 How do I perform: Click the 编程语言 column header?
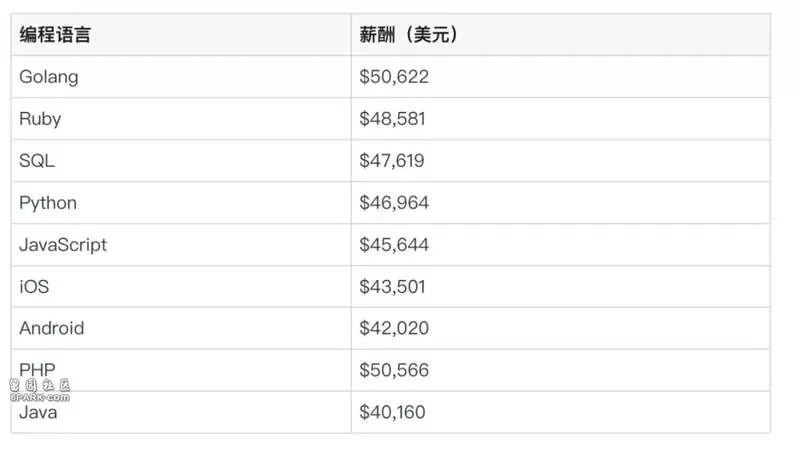pyautogui.click(x=55, y=35)
